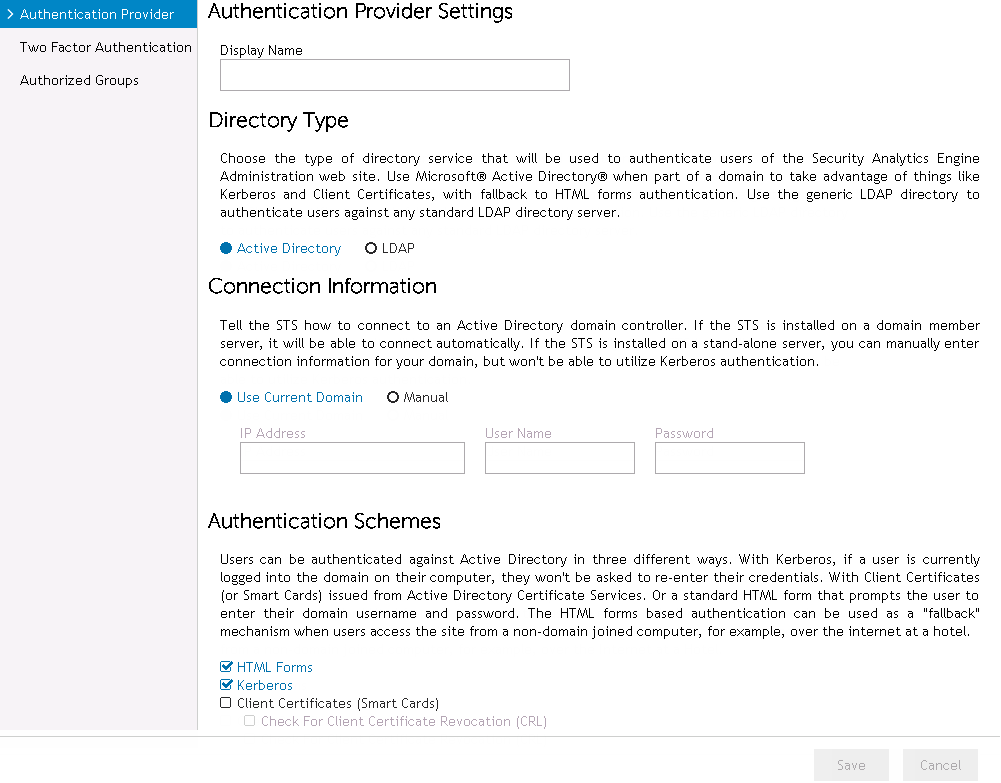Viewport: 1001px width, 783px height.
Task: Select the Use Current Domain option
Action: [x=226, y=397]
